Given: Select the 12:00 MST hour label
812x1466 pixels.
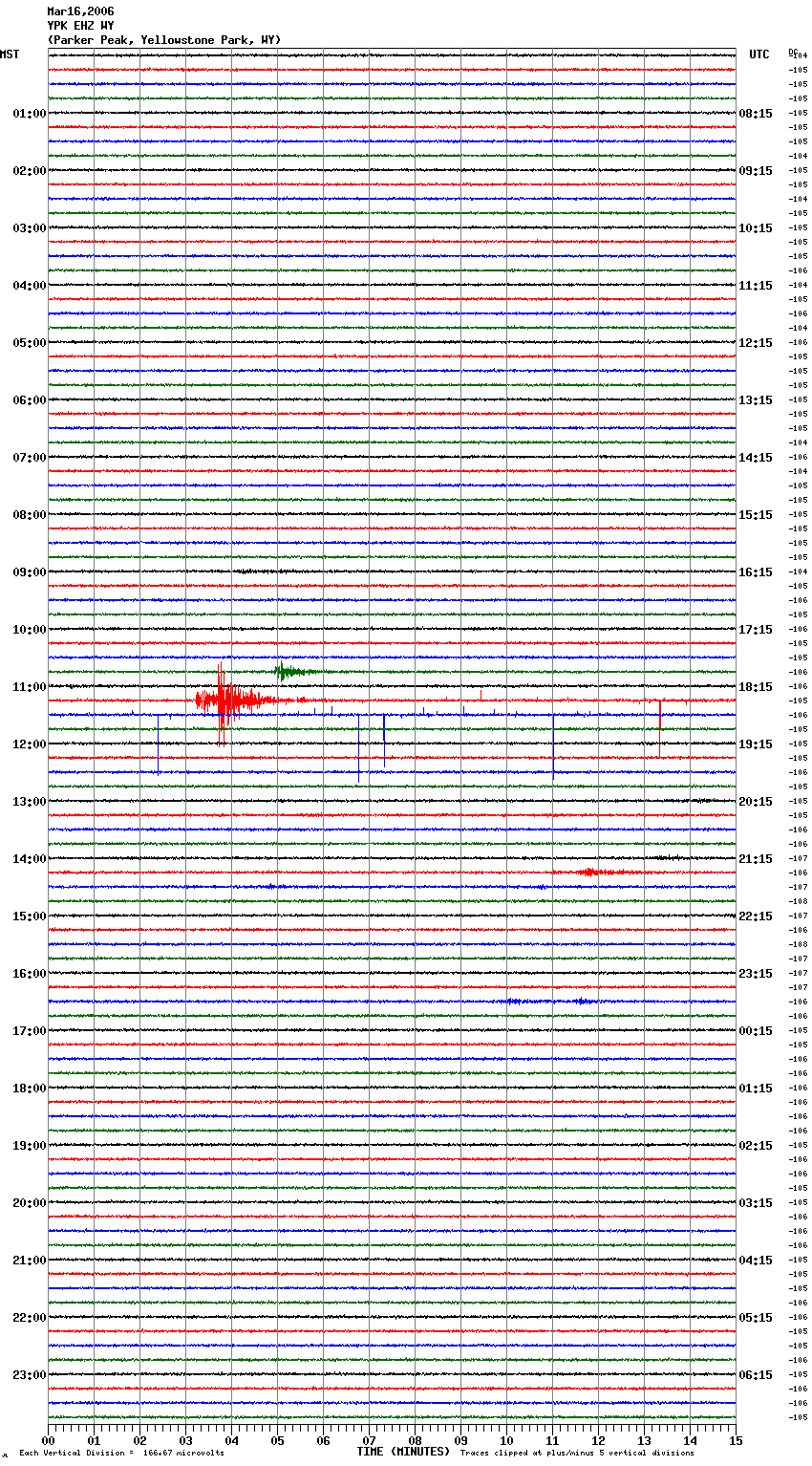Looking at the screenshot, I should [29, 744].
